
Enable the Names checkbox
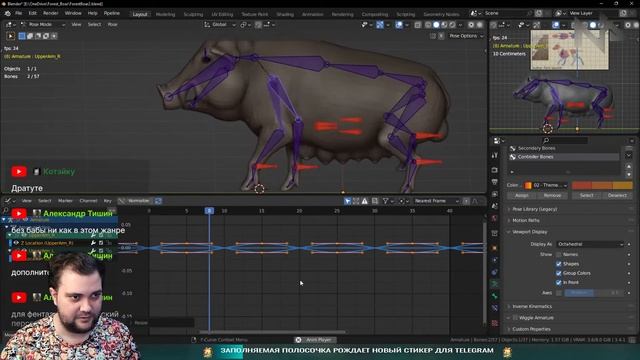559,254
